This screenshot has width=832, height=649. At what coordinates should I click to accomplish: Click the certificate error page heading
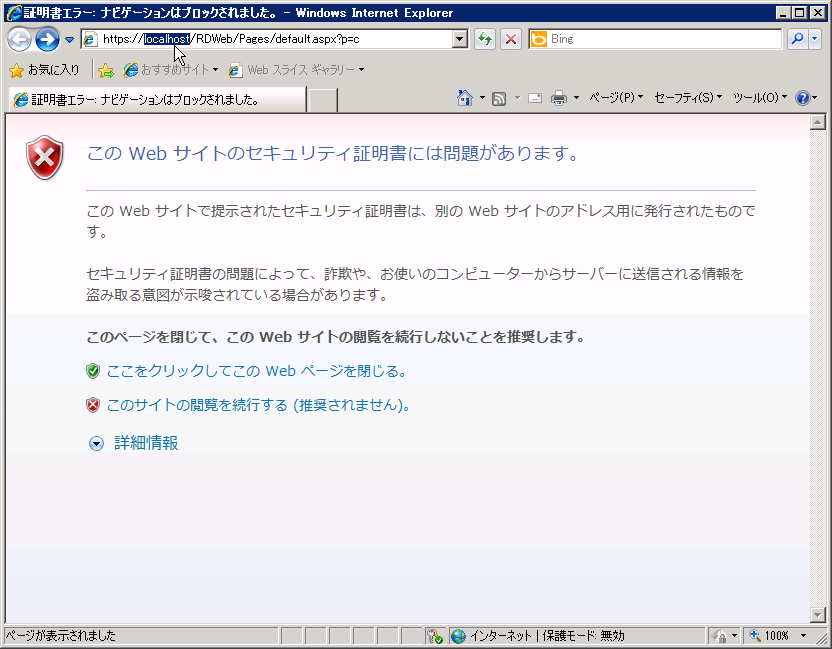click(x=333, y=153)
